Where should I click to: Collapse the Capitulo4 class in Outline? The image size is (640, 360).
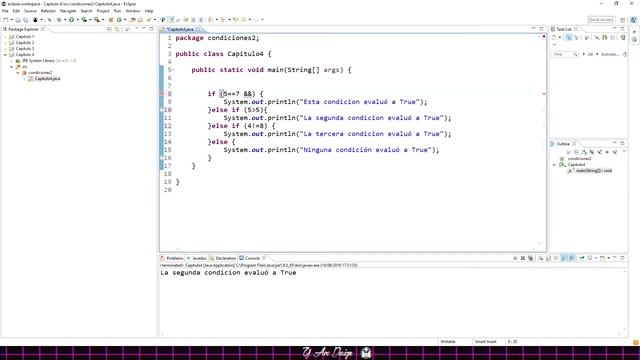(x=554, y=164)
